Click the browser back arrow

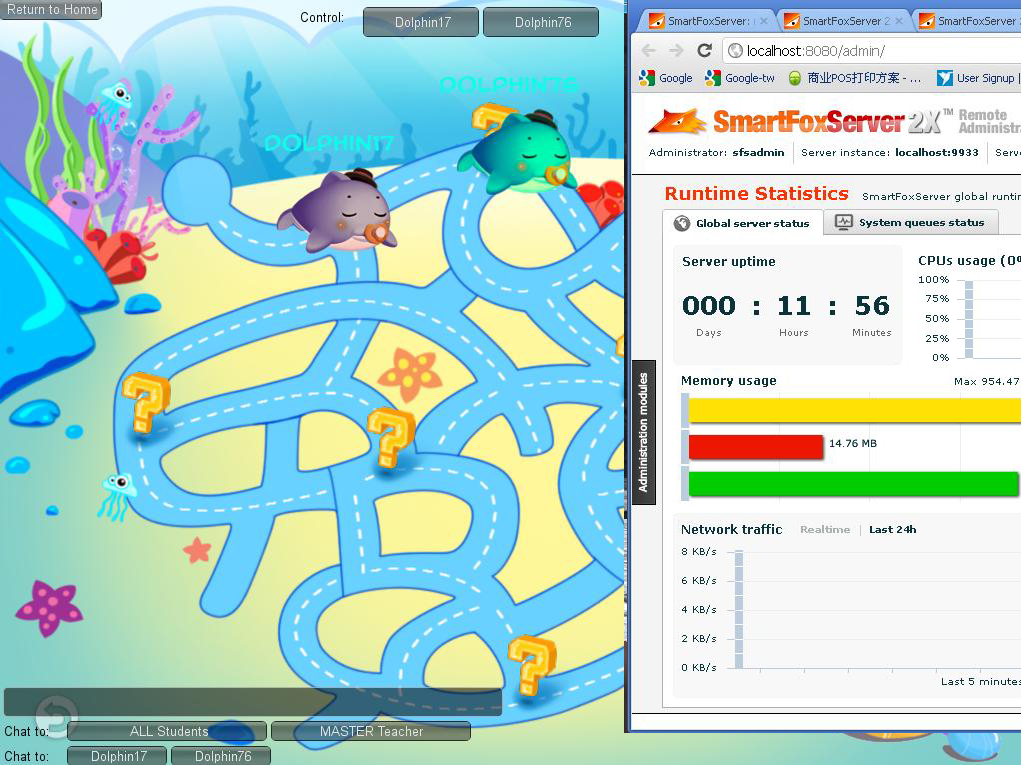click(x=650, y=50)
